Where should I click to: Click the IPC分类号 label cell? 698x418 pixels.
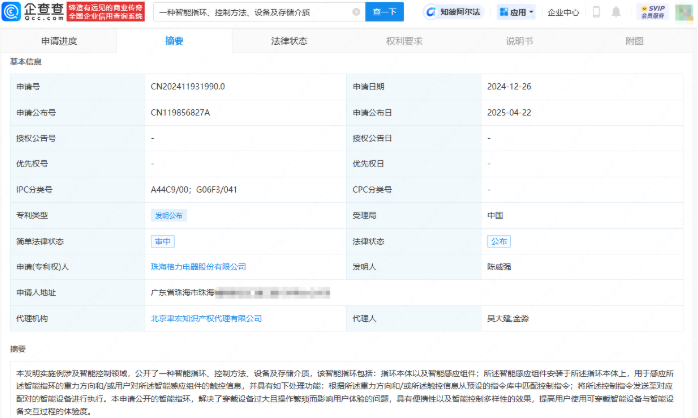click(x=77, y=190)
